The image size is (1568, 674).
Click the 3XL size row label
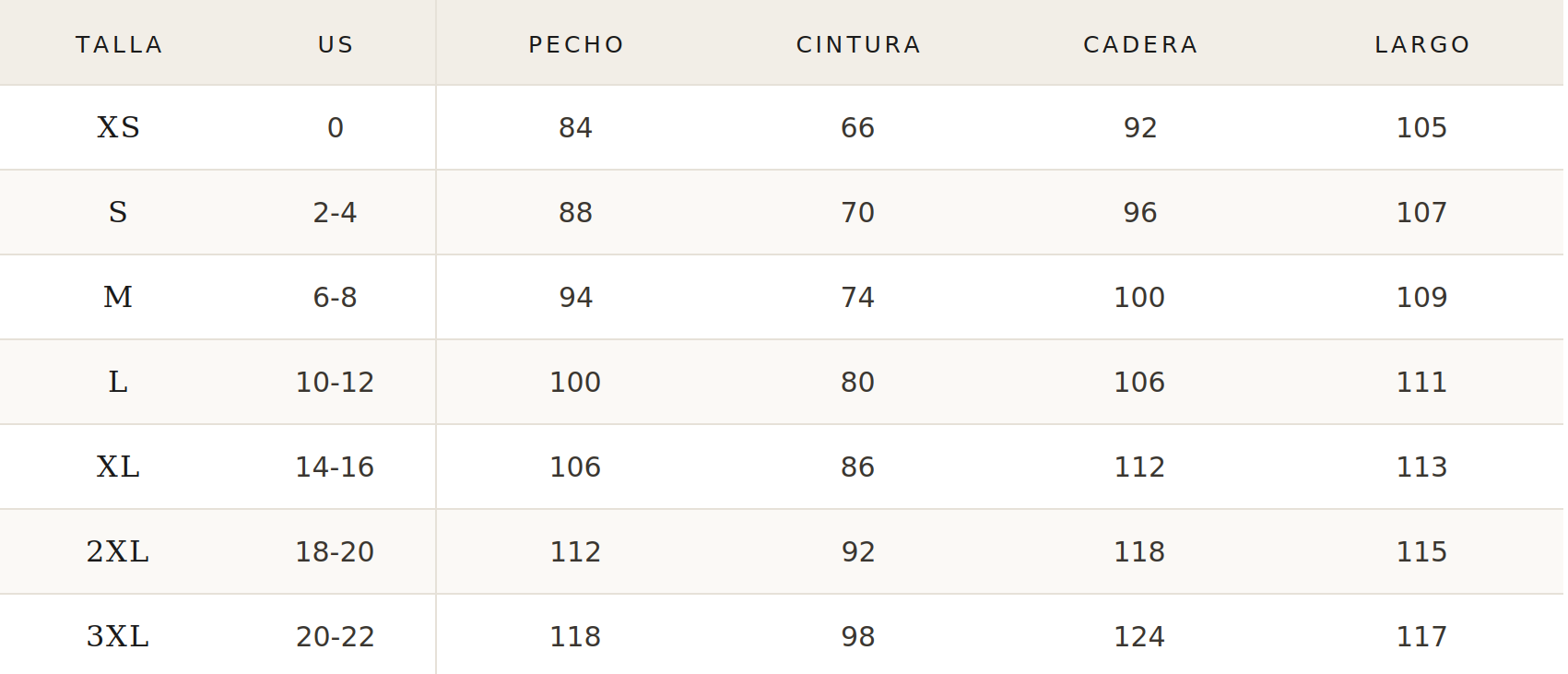(118, 636)
